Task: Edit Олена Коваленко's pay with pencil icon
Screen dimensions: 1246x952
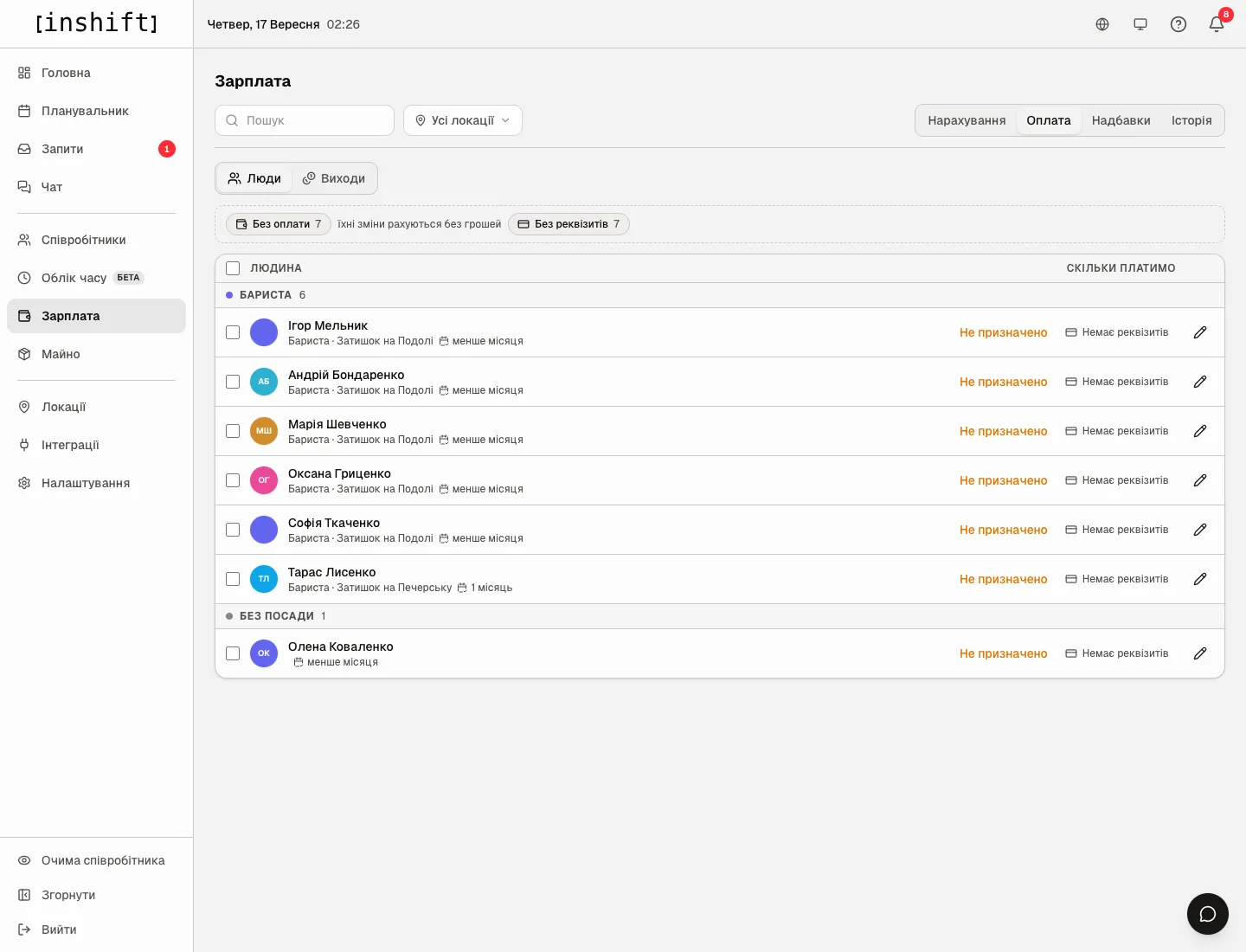Action: pyautogui.click(x=1200, y=653)
